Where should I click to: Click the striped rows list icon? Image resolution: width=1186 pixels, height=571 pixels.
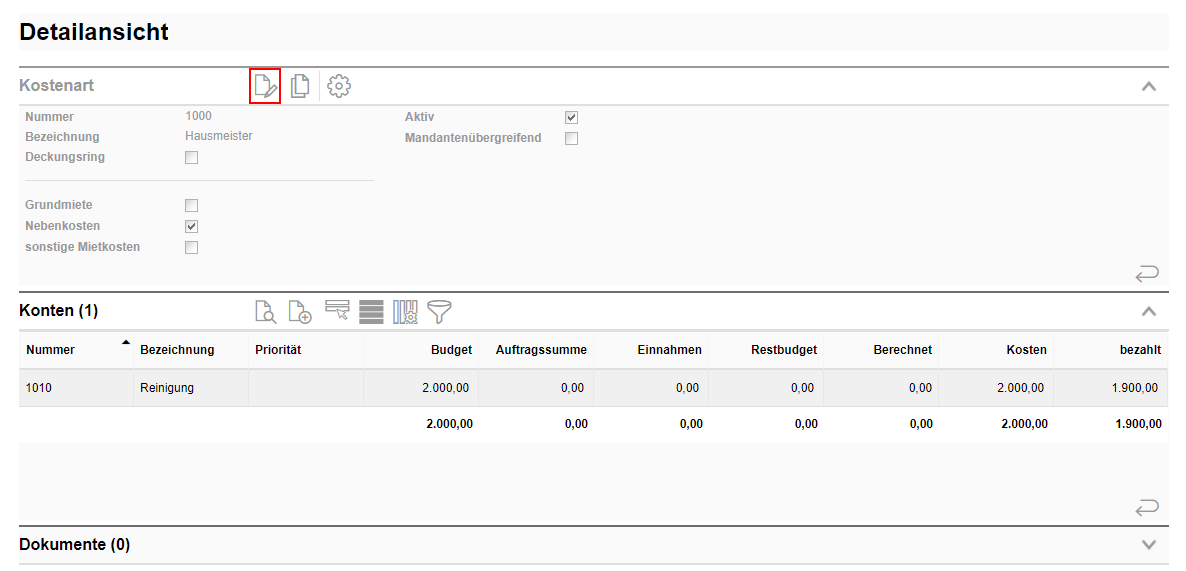coord(371,312)
